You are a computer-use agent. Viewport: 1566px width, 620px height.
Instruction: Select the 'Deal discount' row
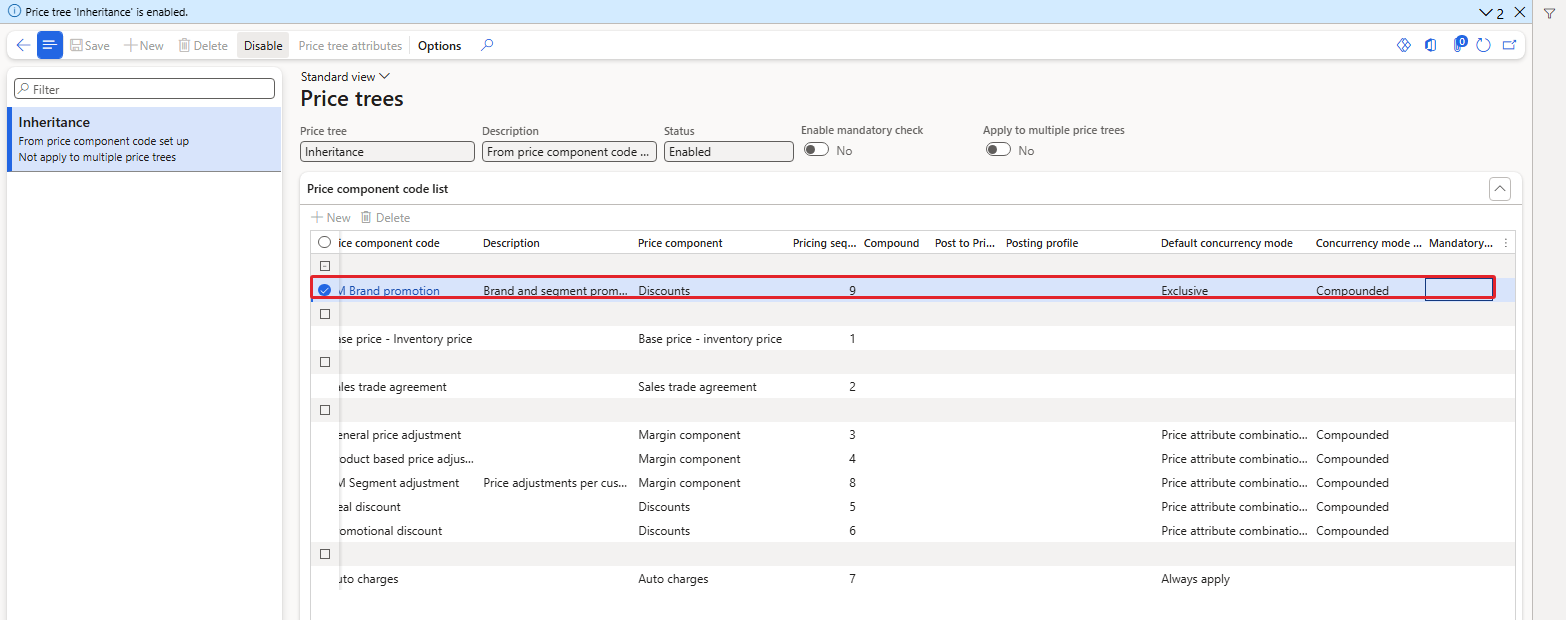(912, 507)
